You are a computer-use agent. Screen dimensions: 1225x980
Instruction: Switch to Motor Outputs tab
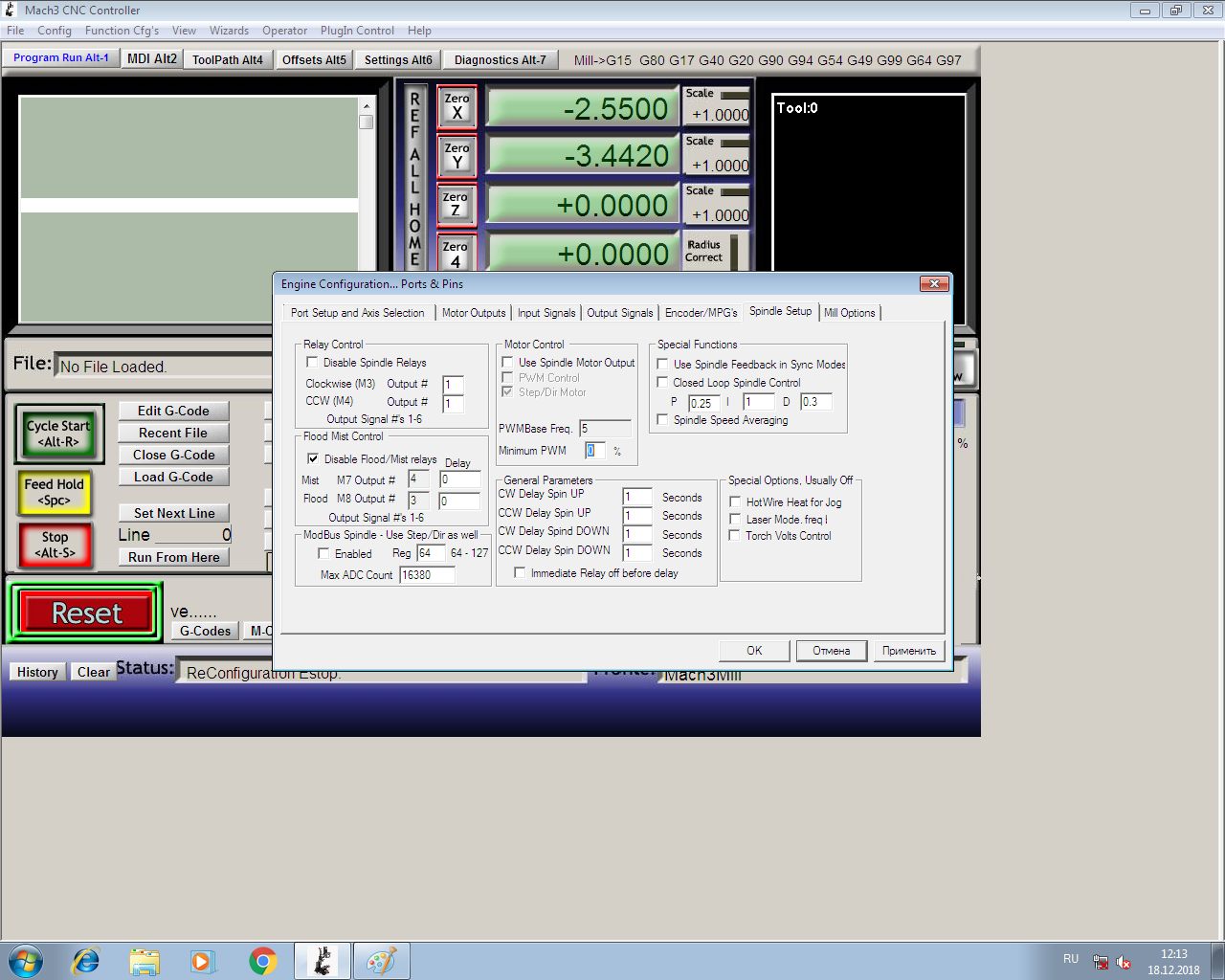click(x=474, y=313)
